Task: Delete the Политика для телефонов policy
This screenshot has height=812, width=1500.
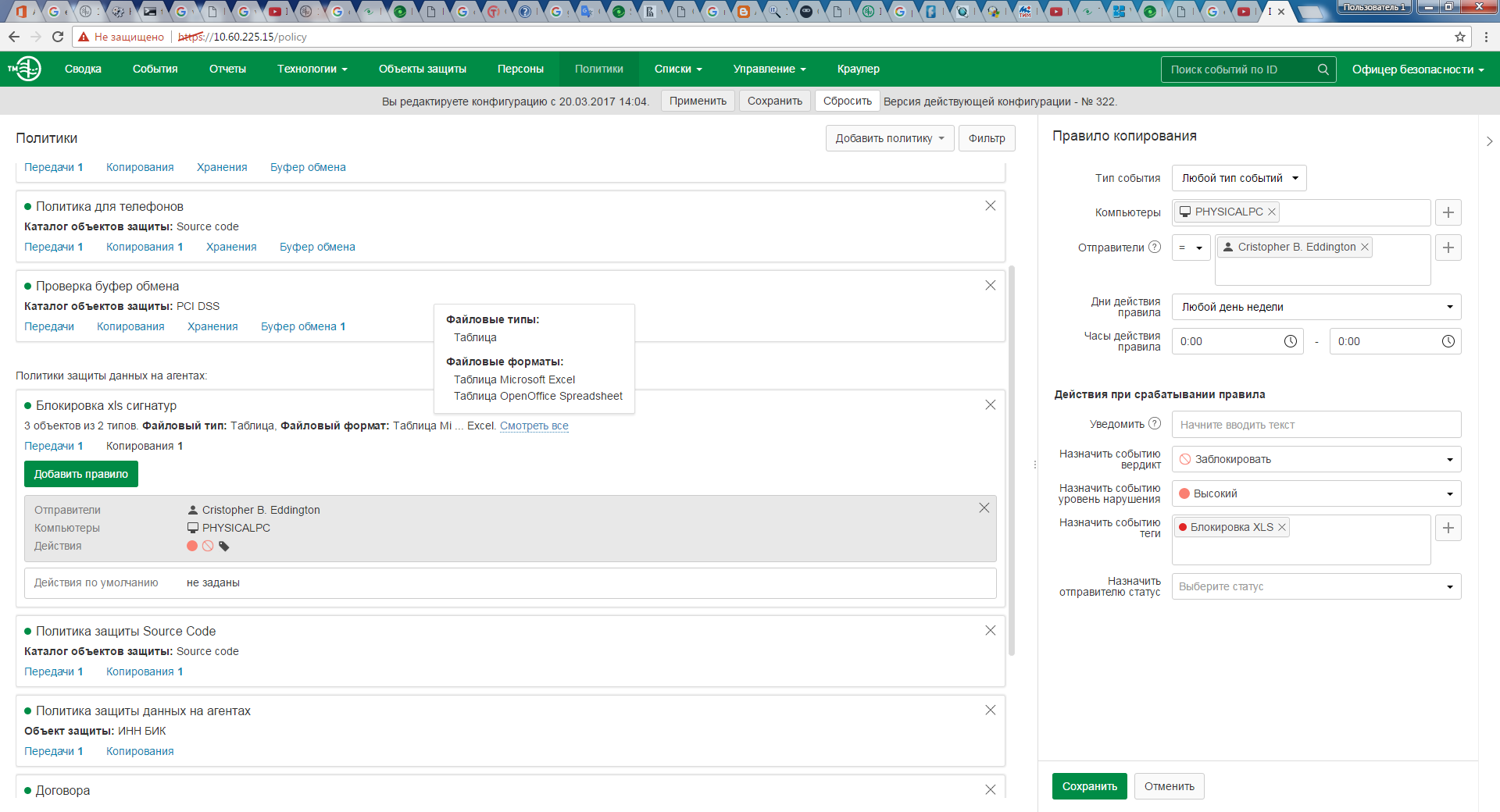Action: point(991,206)
